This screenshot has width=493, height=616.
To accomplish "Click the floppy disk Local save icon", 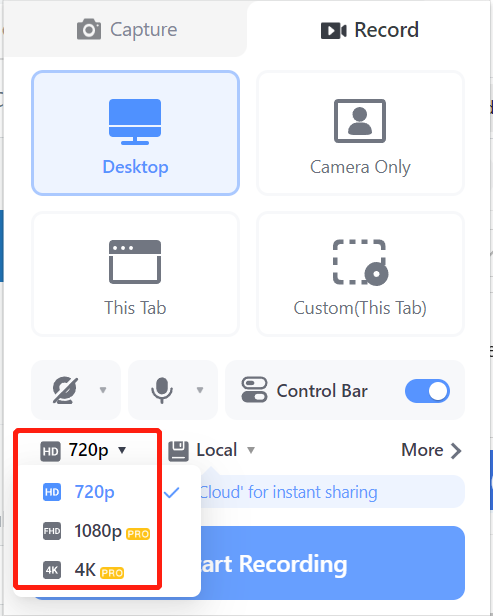I will point(179,451).
